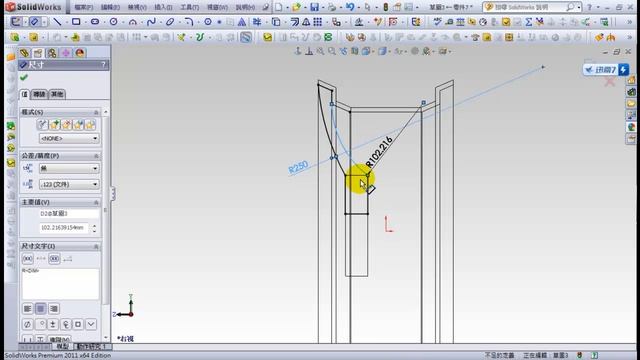640x360 pixels.
Task: Open the tolerance type 無 dropdown
Action: click(69, 168)
